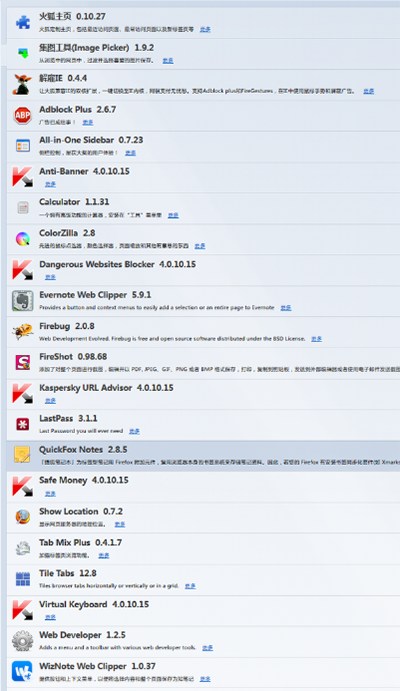Click the All-in-One Sidebar icon
Screen dimensions: 400x691
22,146
